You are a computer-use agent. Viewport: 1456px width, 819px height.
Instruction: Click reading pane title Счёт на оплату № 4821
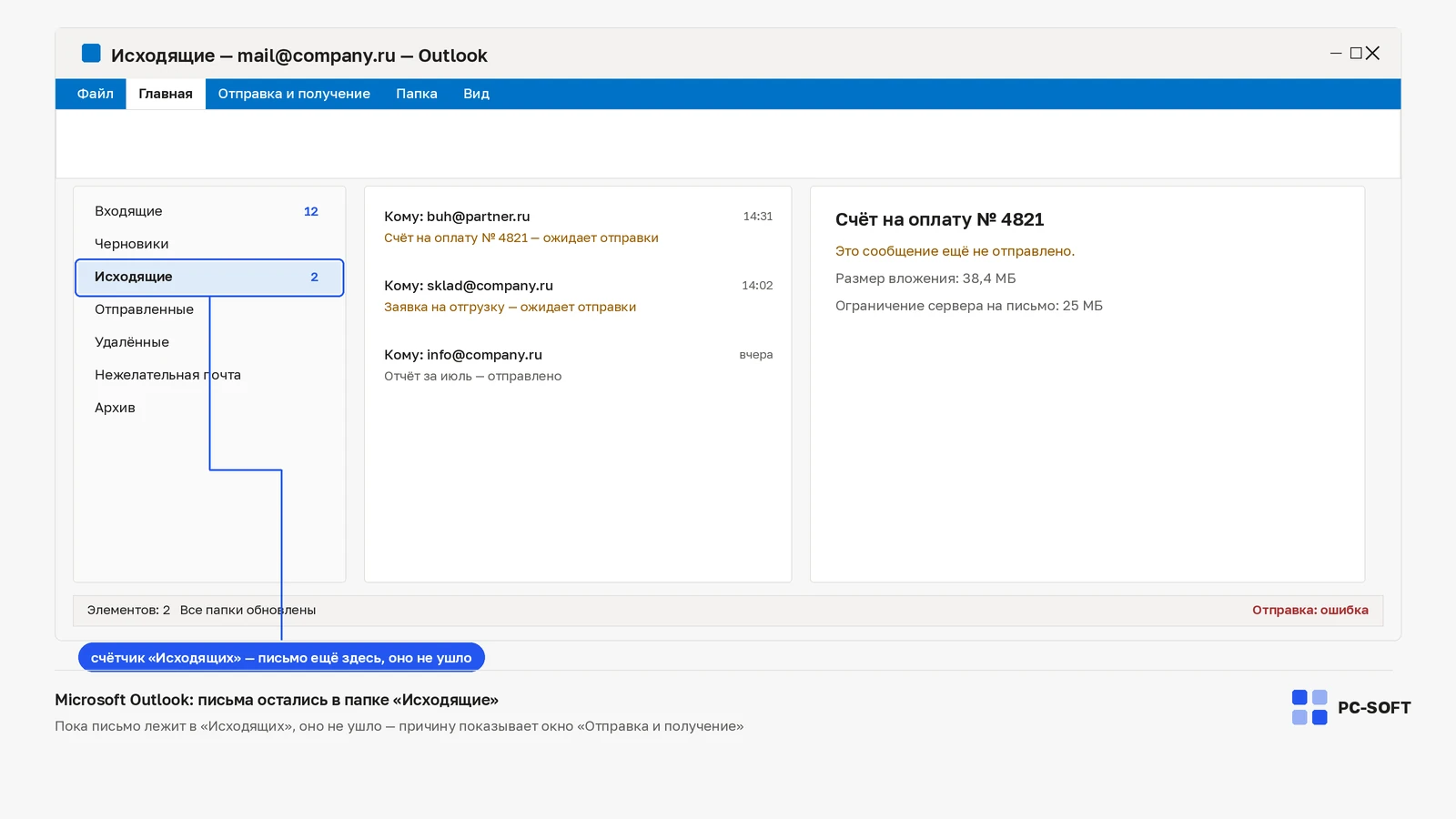[940, 219]
